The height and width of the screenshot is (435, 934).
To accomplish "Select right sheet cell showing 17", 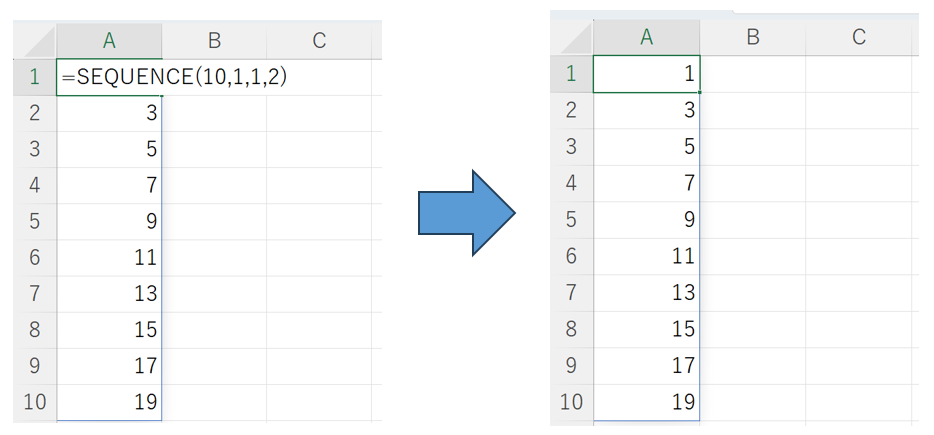I will pyautogui.click(x=646, y=365).
